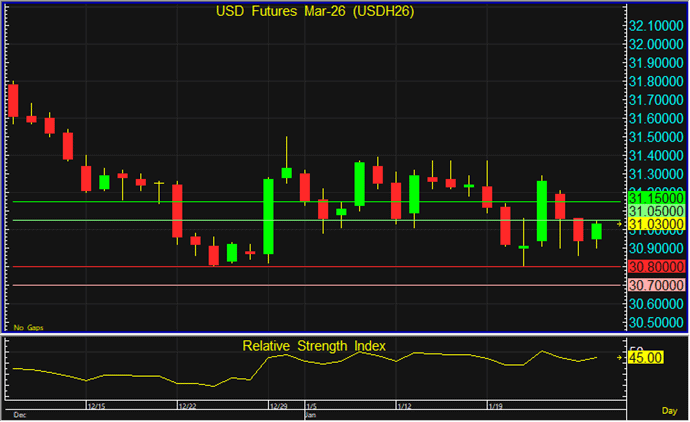Click the Jan month label on time axis
Screen dimensions: 690x422
(311, 413)
